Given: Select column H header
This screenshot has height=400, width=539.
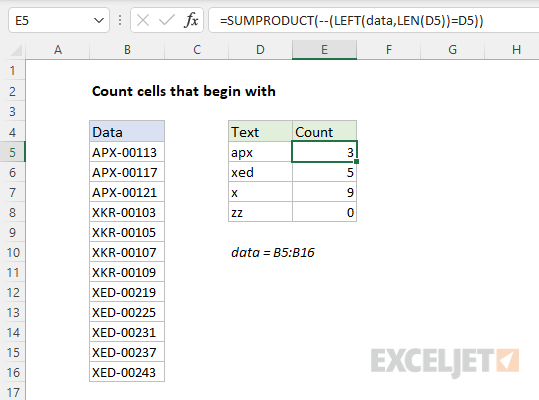Looking at the screenshot, I should 512,50.
